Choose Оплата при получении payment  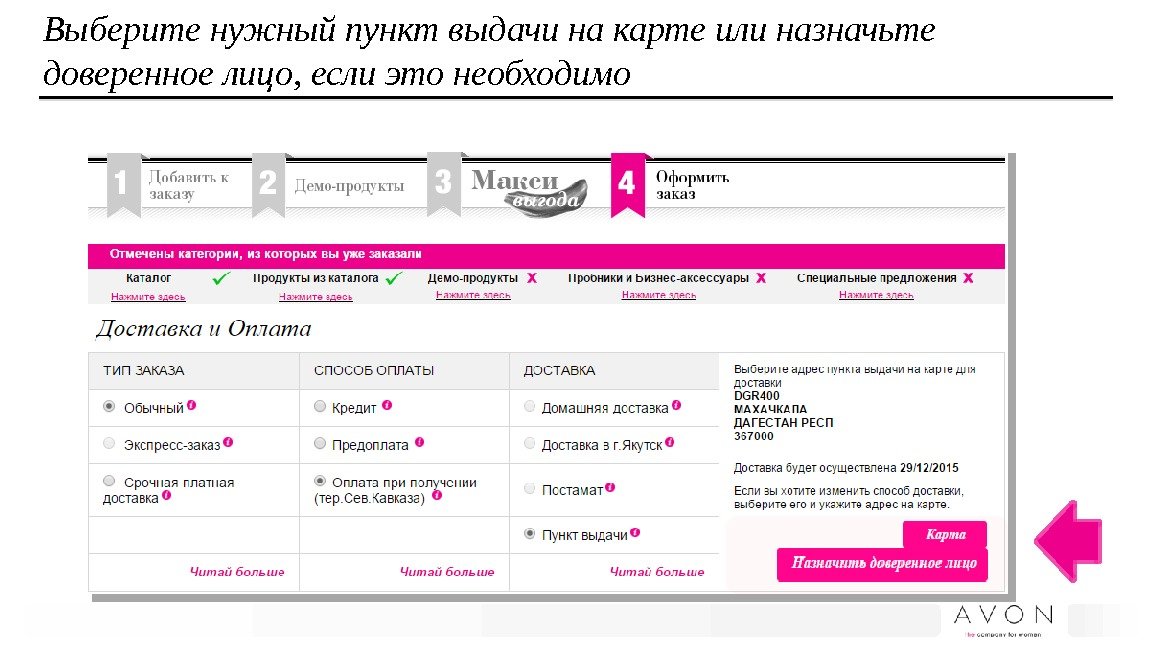pos(320,481)
